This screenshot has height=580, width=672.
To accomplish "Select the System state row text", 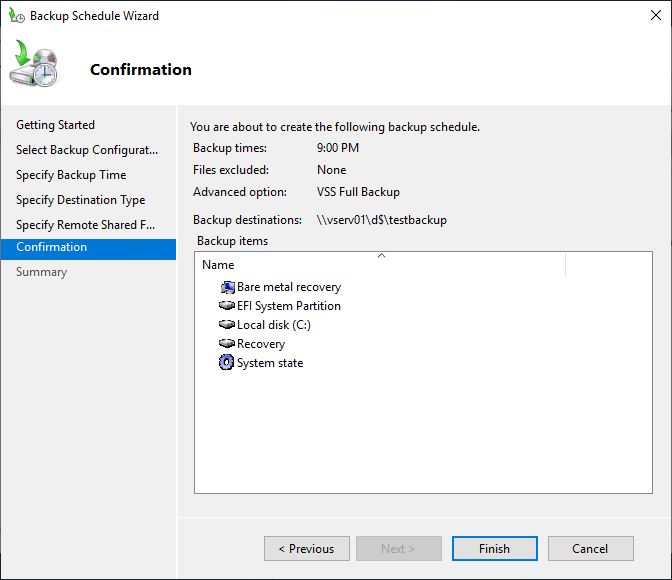I will tap(270, 363).
